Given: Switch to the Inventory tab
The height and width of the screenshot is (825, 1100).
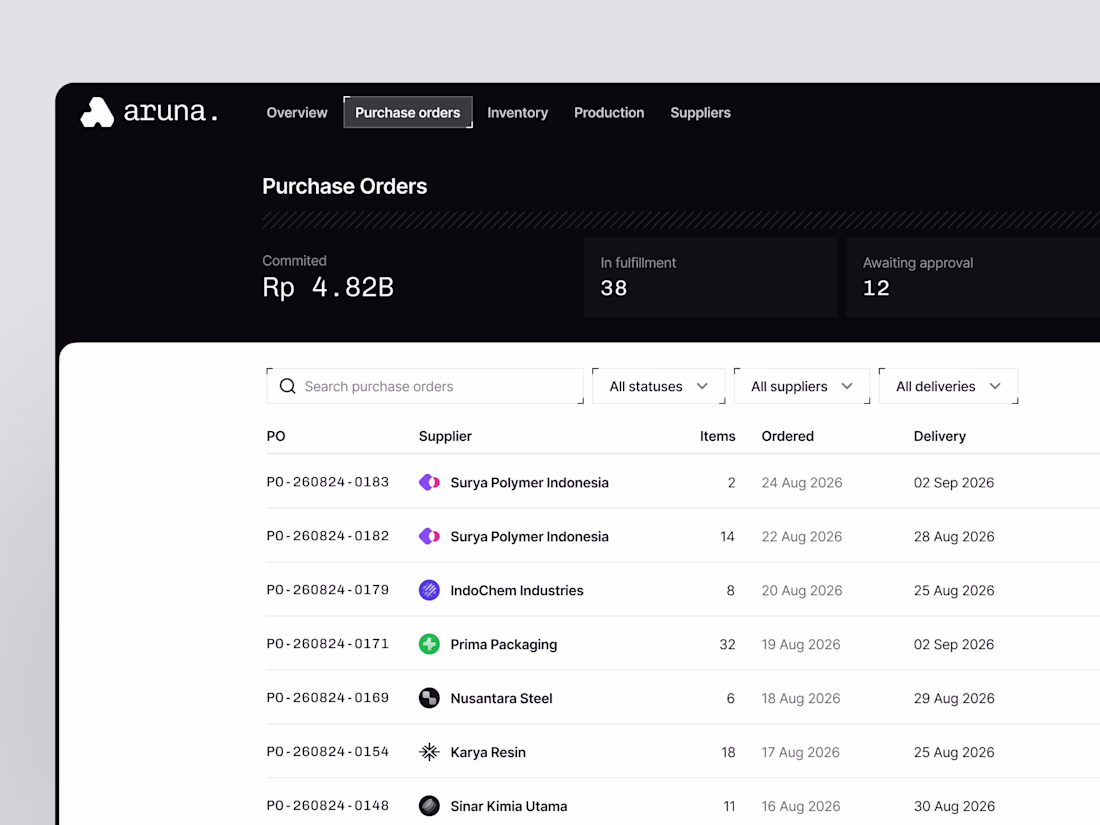Looking at the screenshot, I should click(518, 112).
